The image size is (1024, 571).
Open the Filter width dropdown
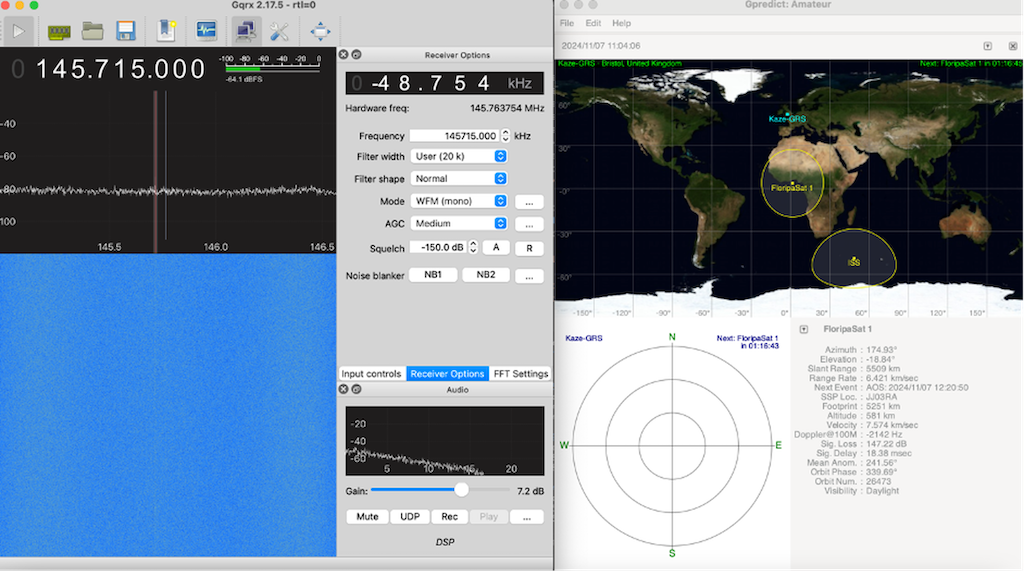459,157
